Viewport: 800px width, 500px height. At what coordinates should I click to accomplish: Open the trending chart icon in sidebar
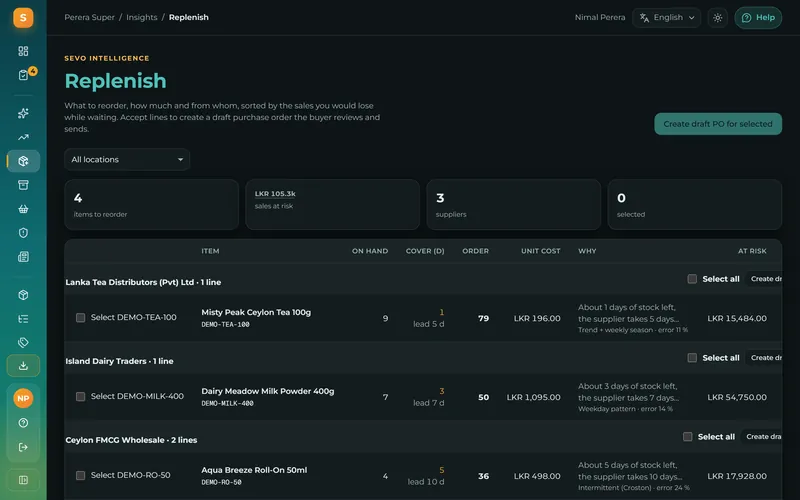23,137
